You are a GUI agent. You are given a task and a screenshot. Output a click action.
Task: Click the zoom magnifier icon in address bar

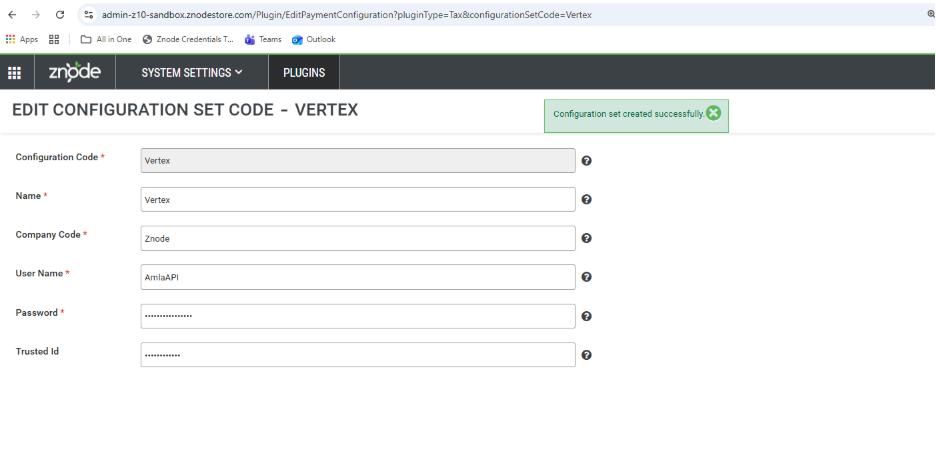[x=930, y=14]
